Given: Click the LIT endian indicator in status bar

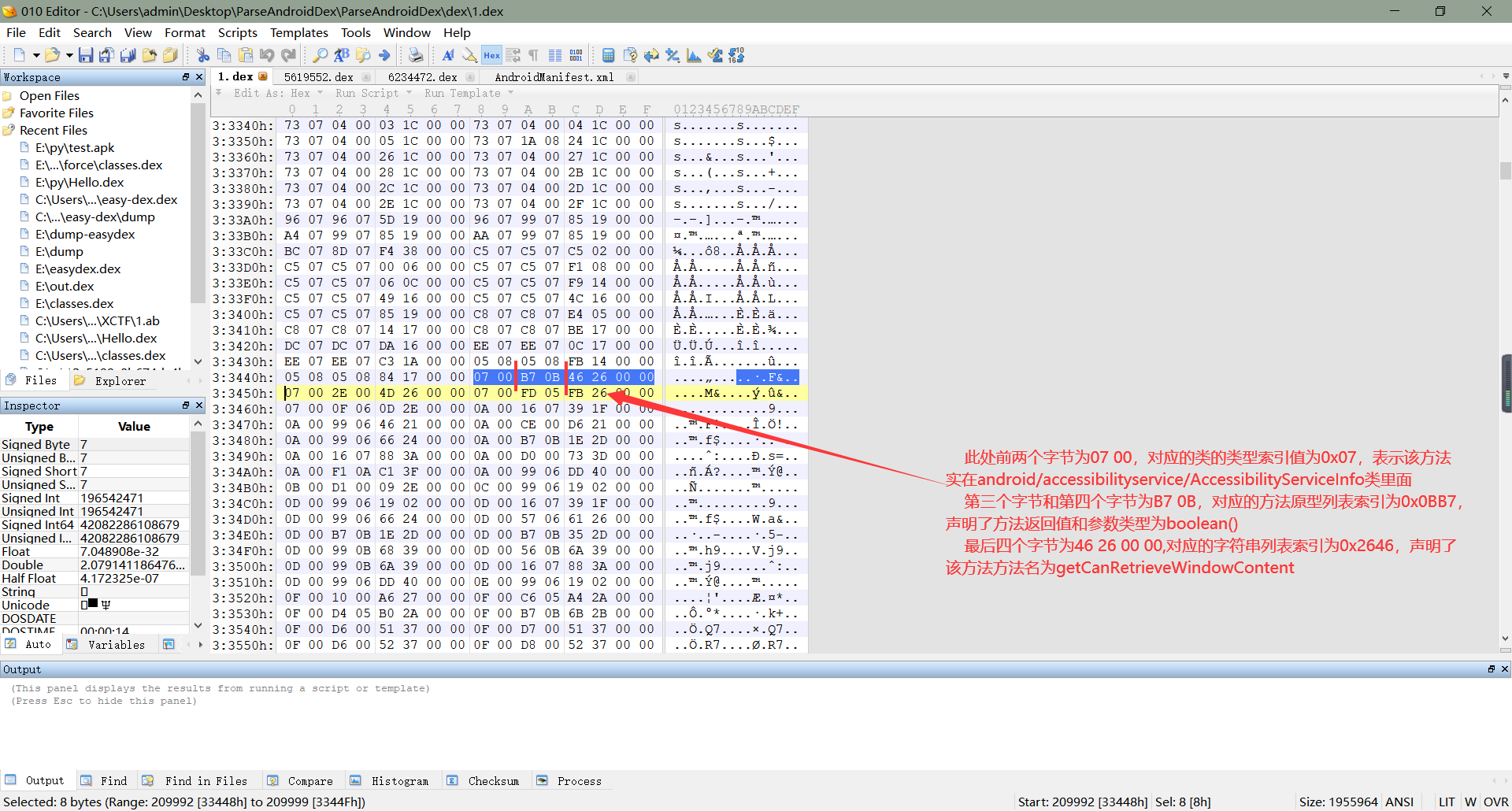Looking at the screenshot, I should pos(1447,802).
